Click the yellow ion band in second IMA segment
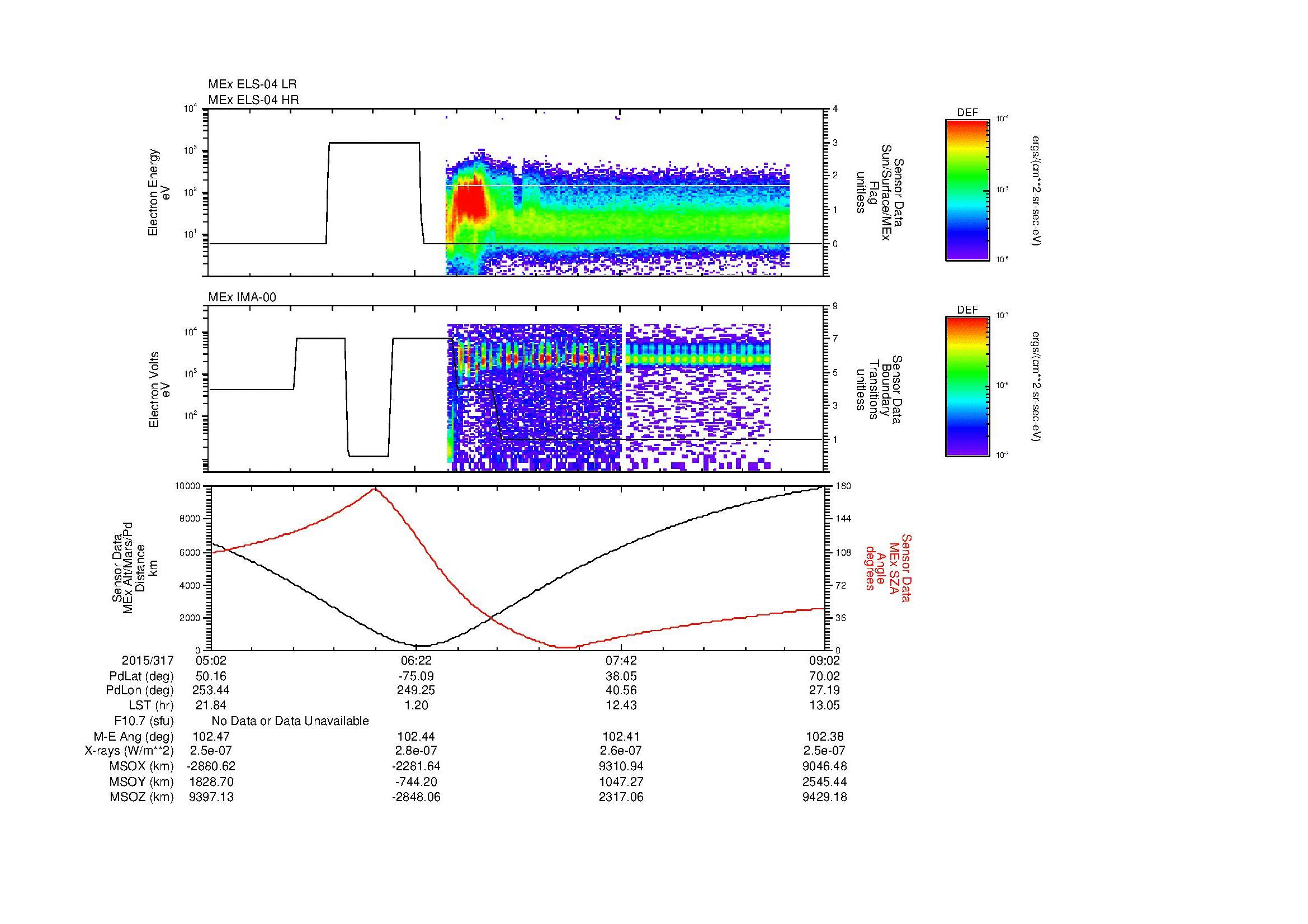Screen dimensions: 1308x924 coord(698,360)
